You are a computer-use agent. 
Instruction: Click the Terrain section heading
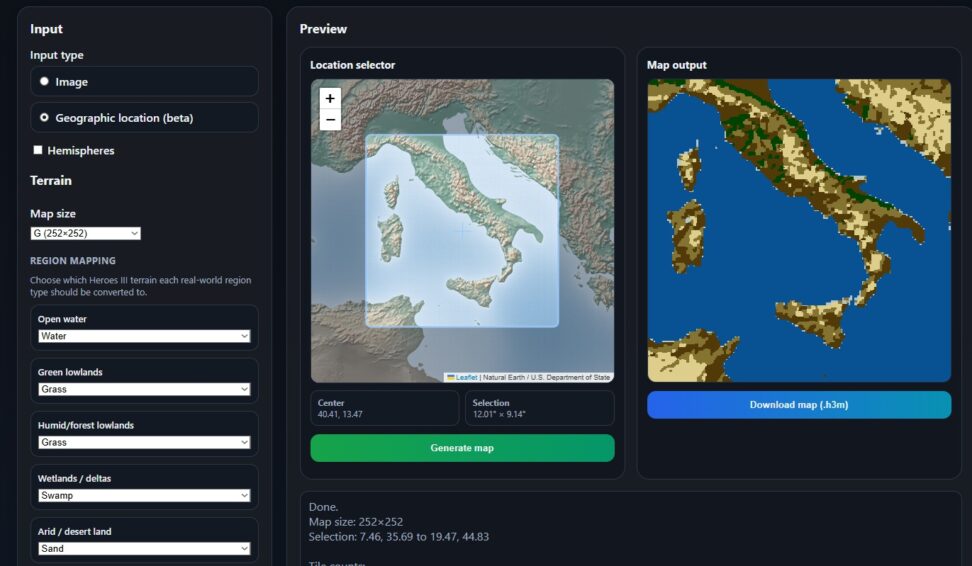[x=51, y=180]
